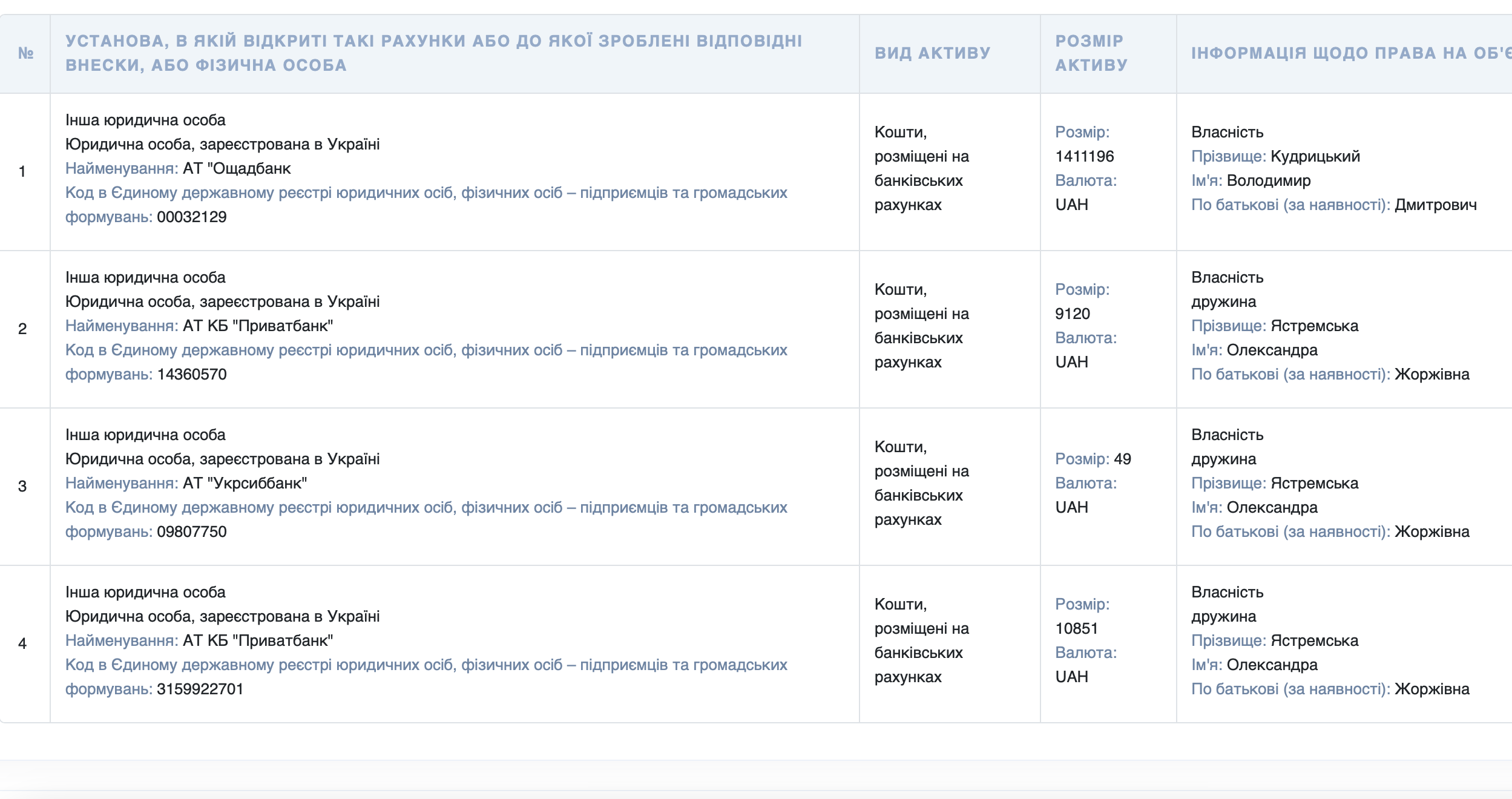Click the surname Кудрицький in row one
This screenshot has height=799, width=1512.
[1315, 156]
